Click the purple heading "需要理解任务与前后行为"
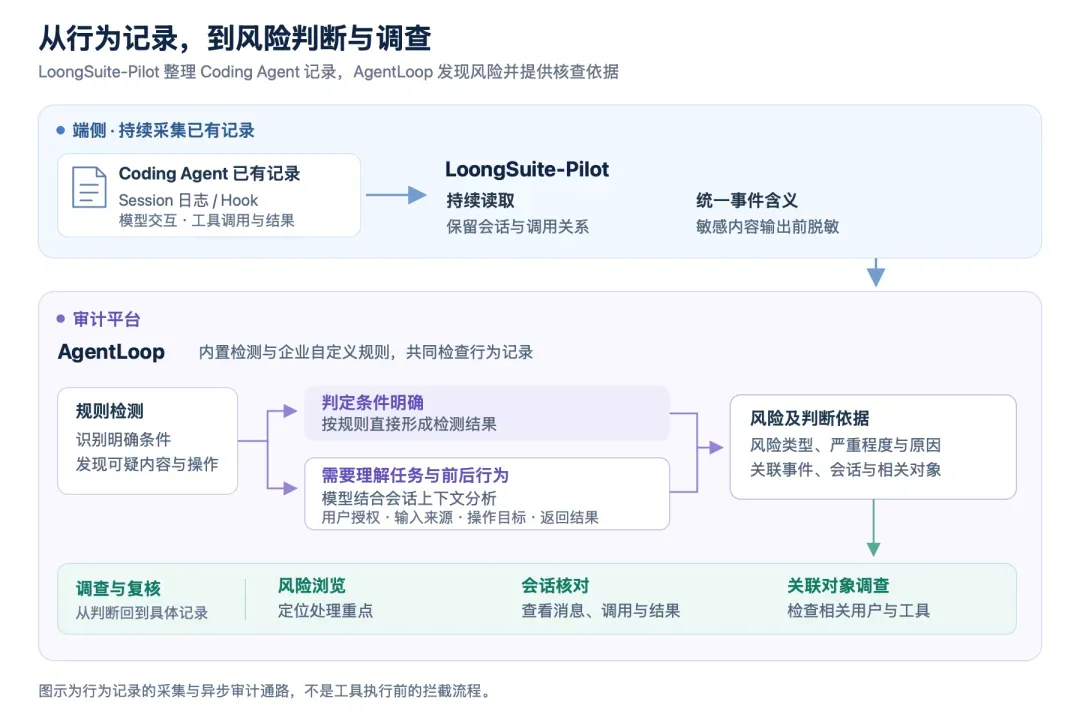This screenshot has height=720, width=1080. 415,475
